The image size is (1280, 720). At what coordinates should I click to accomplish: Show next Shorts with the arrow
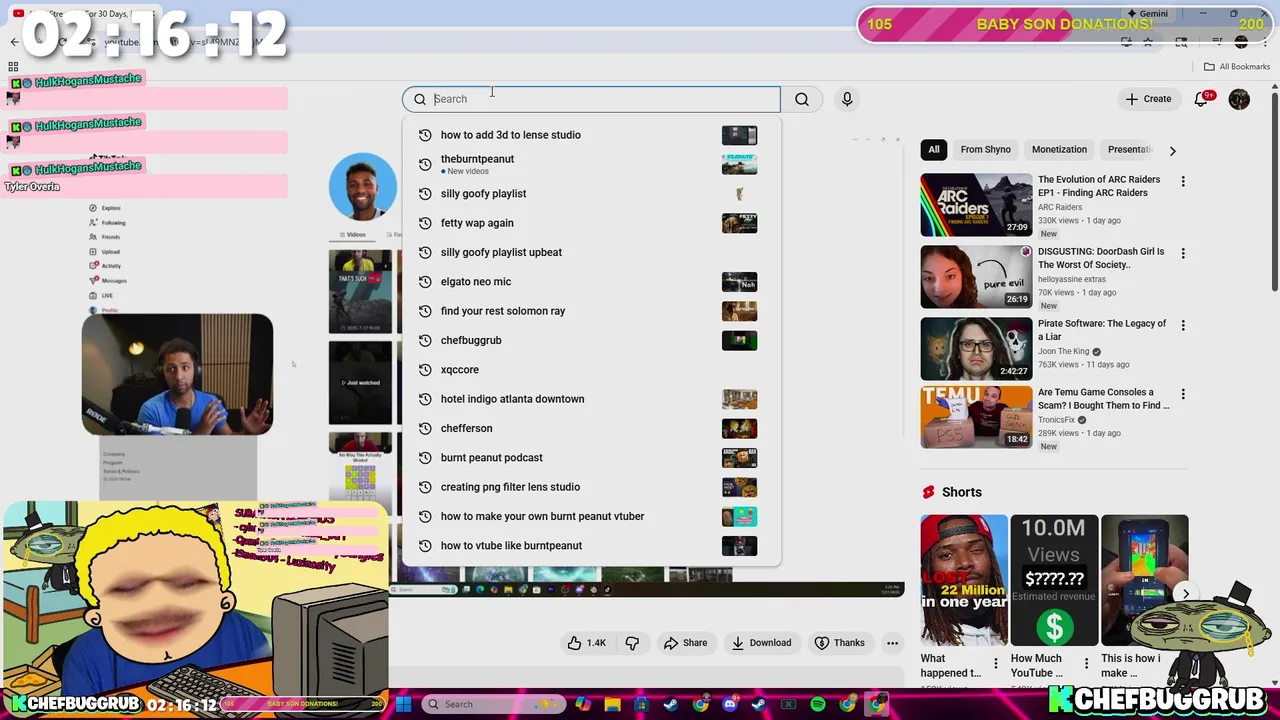tap(1185, 594)
